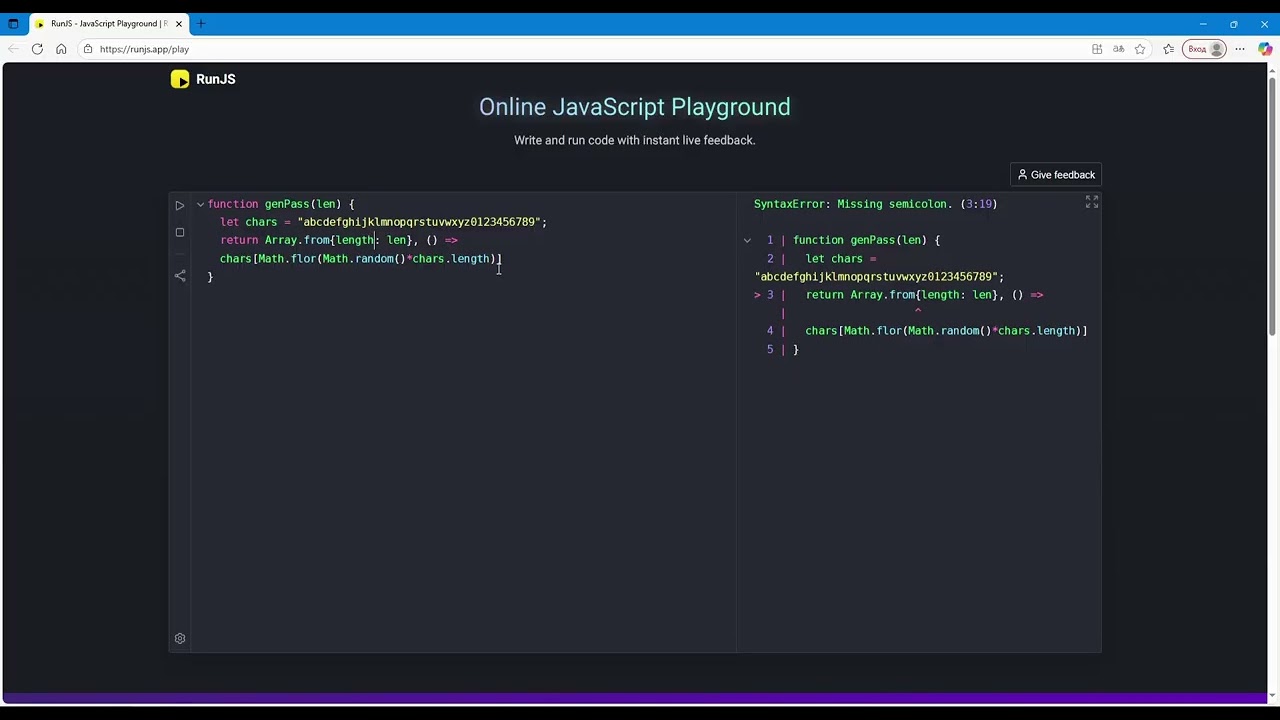This screenshot has height=720, width=1280.
Task: Click output line 3 with error marker
Action: (899, 295)
